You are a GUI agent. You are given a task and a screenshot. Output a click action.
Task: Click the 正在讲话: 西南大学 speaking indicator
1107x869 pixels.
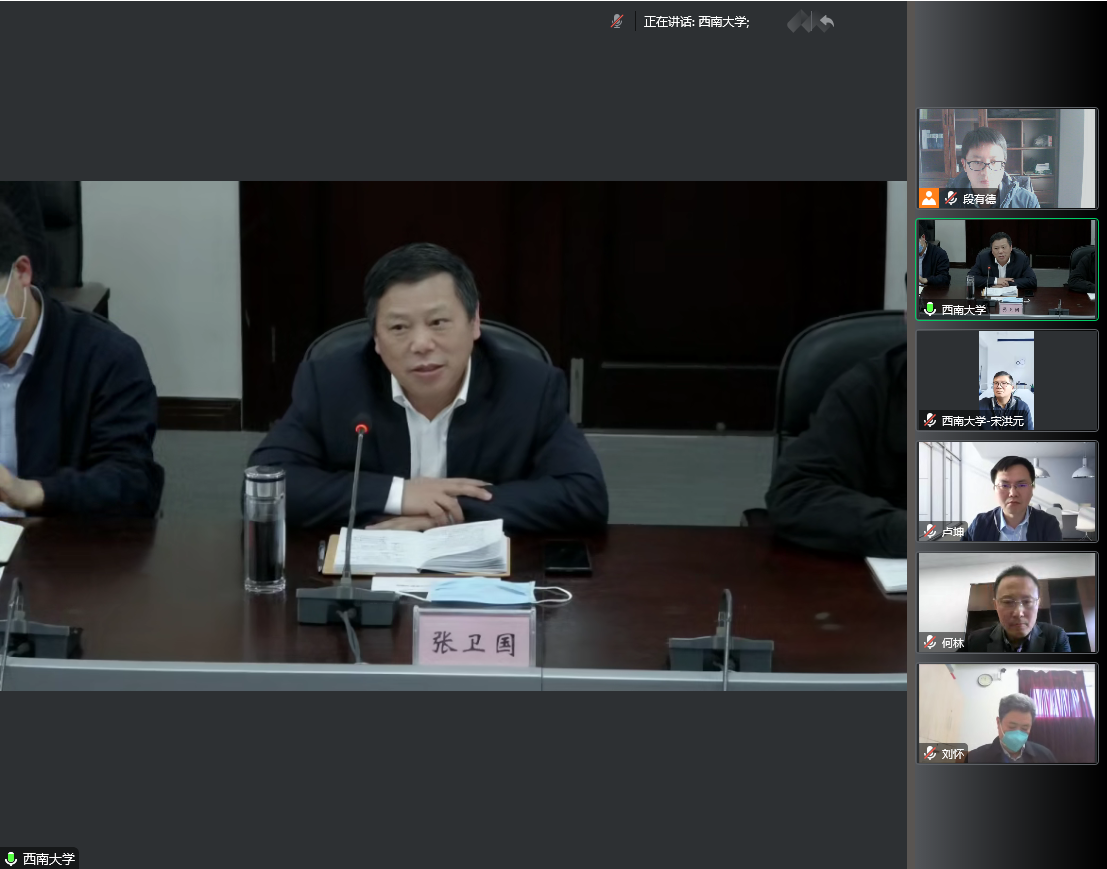coord(696,22)
